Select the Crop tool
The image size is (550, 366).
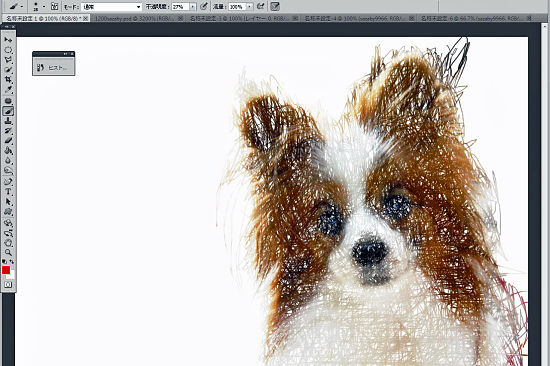(x=8, y=80)
